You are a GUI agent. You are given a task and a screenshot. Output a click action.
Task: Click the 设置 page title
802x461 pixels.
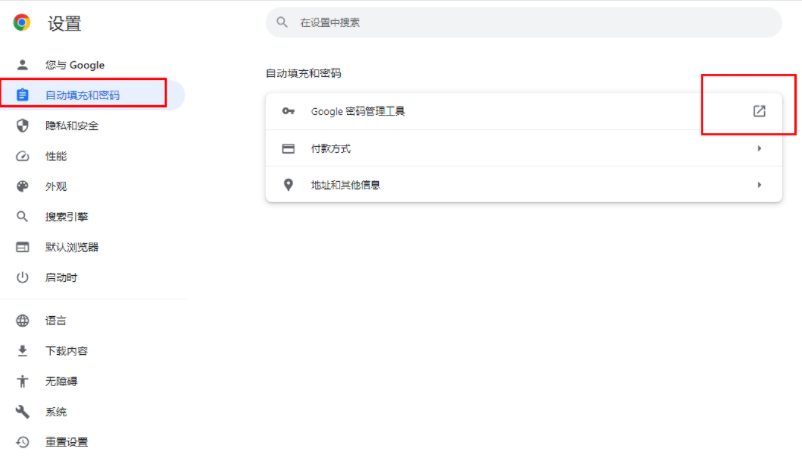click(64, 24)
